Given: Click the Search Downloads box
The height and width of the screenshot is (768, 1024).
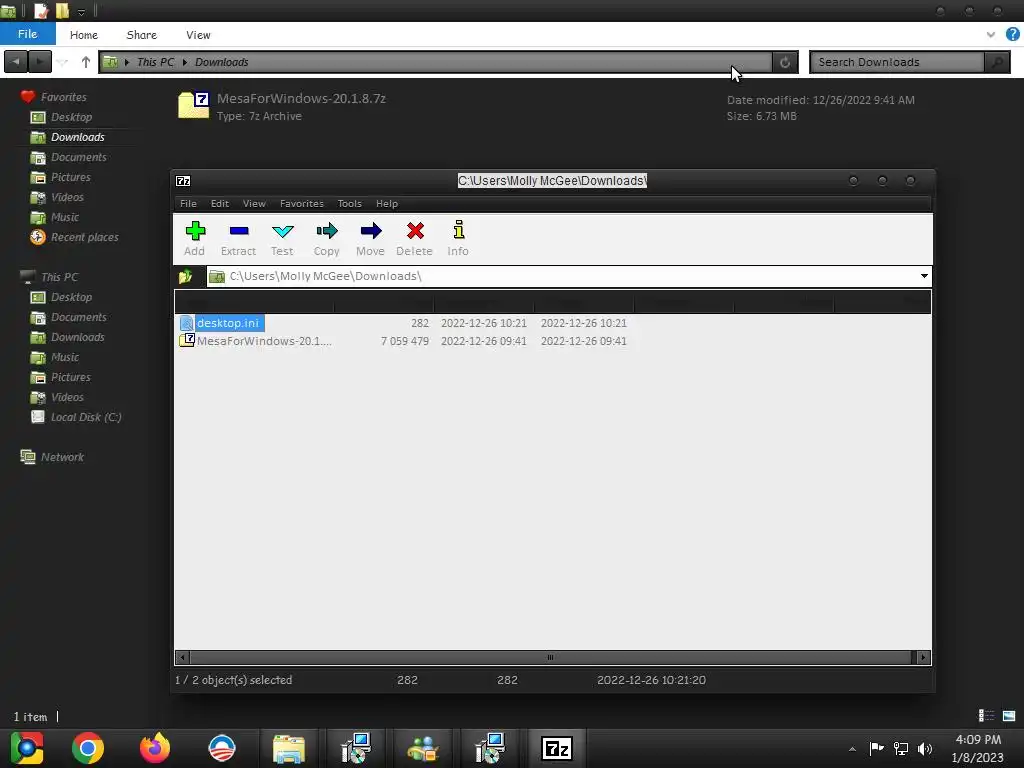Looking at the screenshot, I should [x=897, y=62].
